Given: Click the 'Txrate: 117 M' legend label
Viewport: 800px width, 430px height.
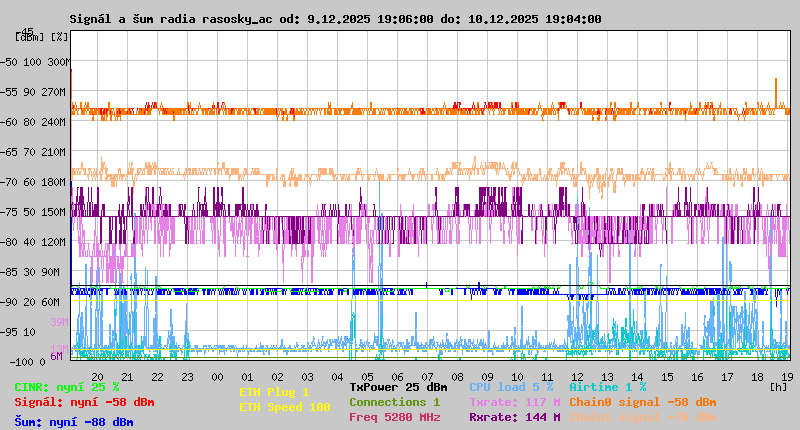Looking at the screenshot, I should point(515,402).
